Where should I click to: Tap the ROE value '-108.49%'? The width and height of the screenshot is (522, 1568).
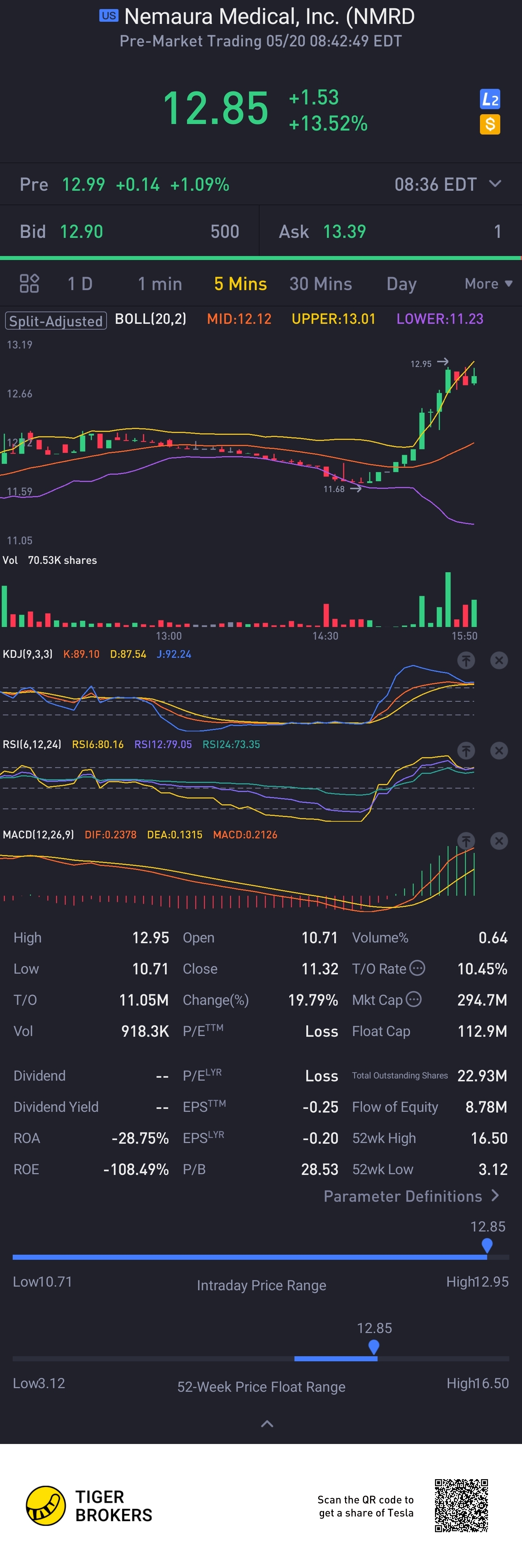[x=136, y=1169]
